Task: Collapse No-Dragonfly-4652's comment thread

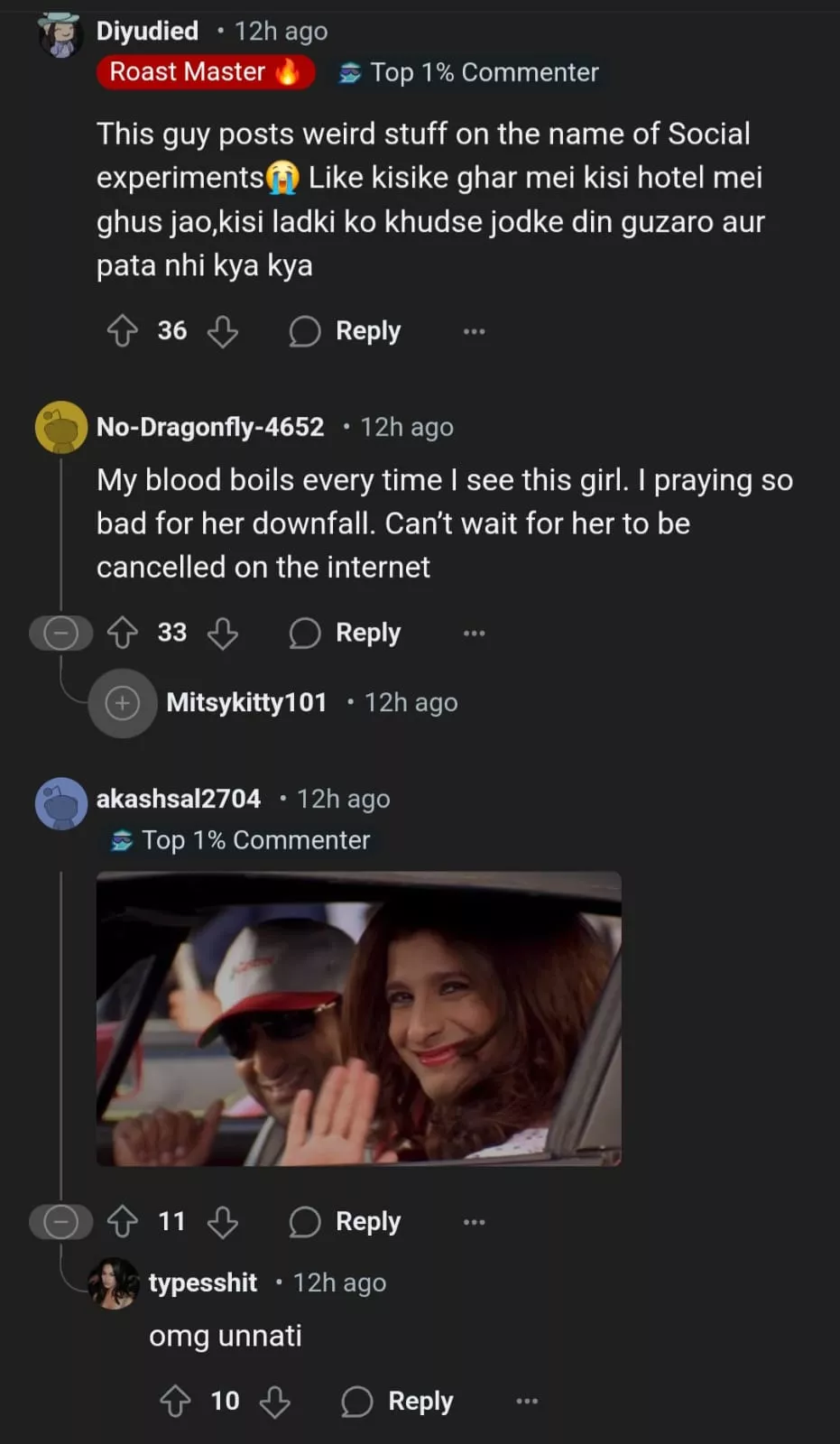Action: (60, 633)
